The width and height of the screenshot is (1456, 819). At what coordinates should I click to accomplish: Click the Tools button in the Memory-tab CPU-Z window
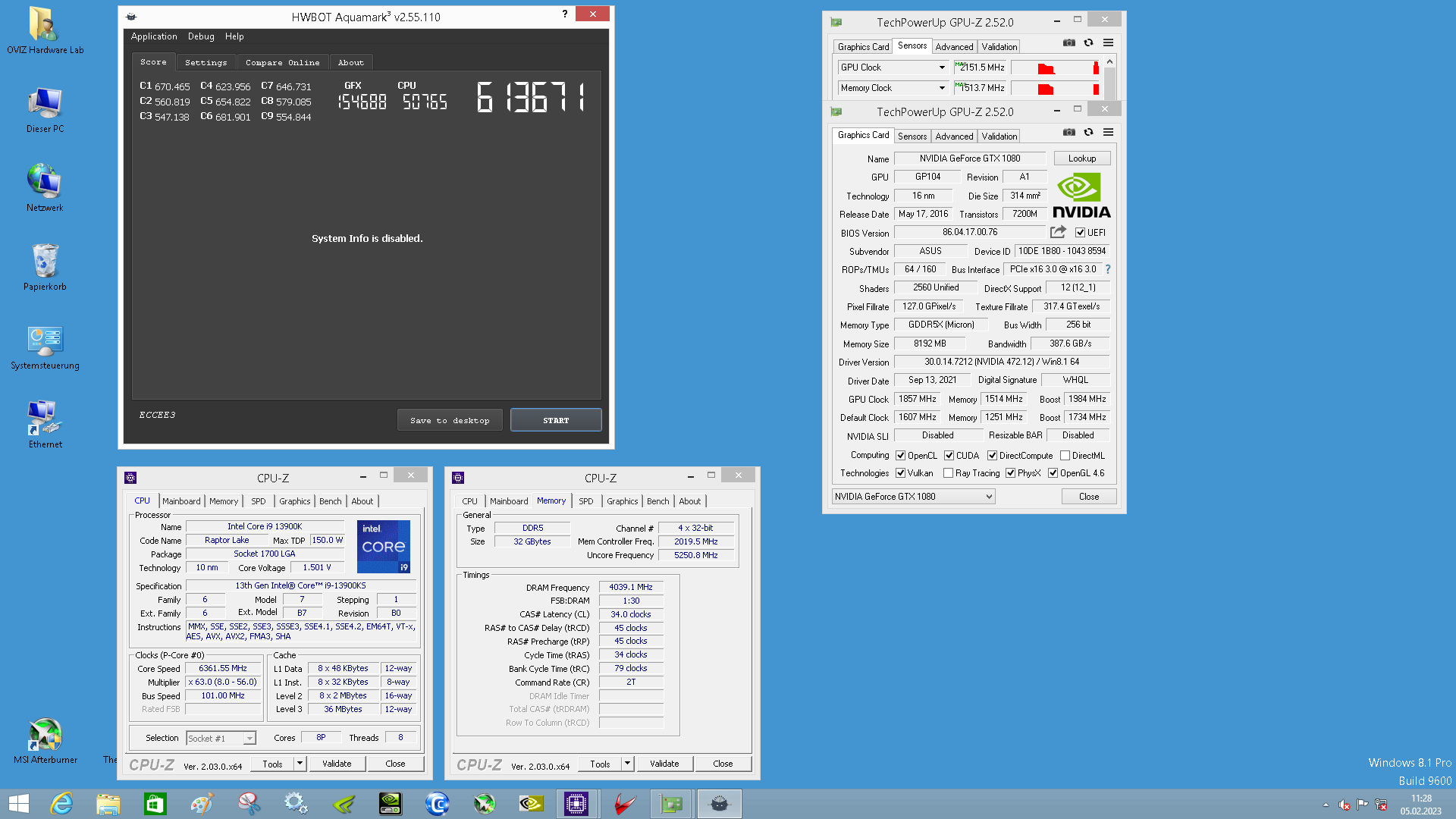[600, 764]
